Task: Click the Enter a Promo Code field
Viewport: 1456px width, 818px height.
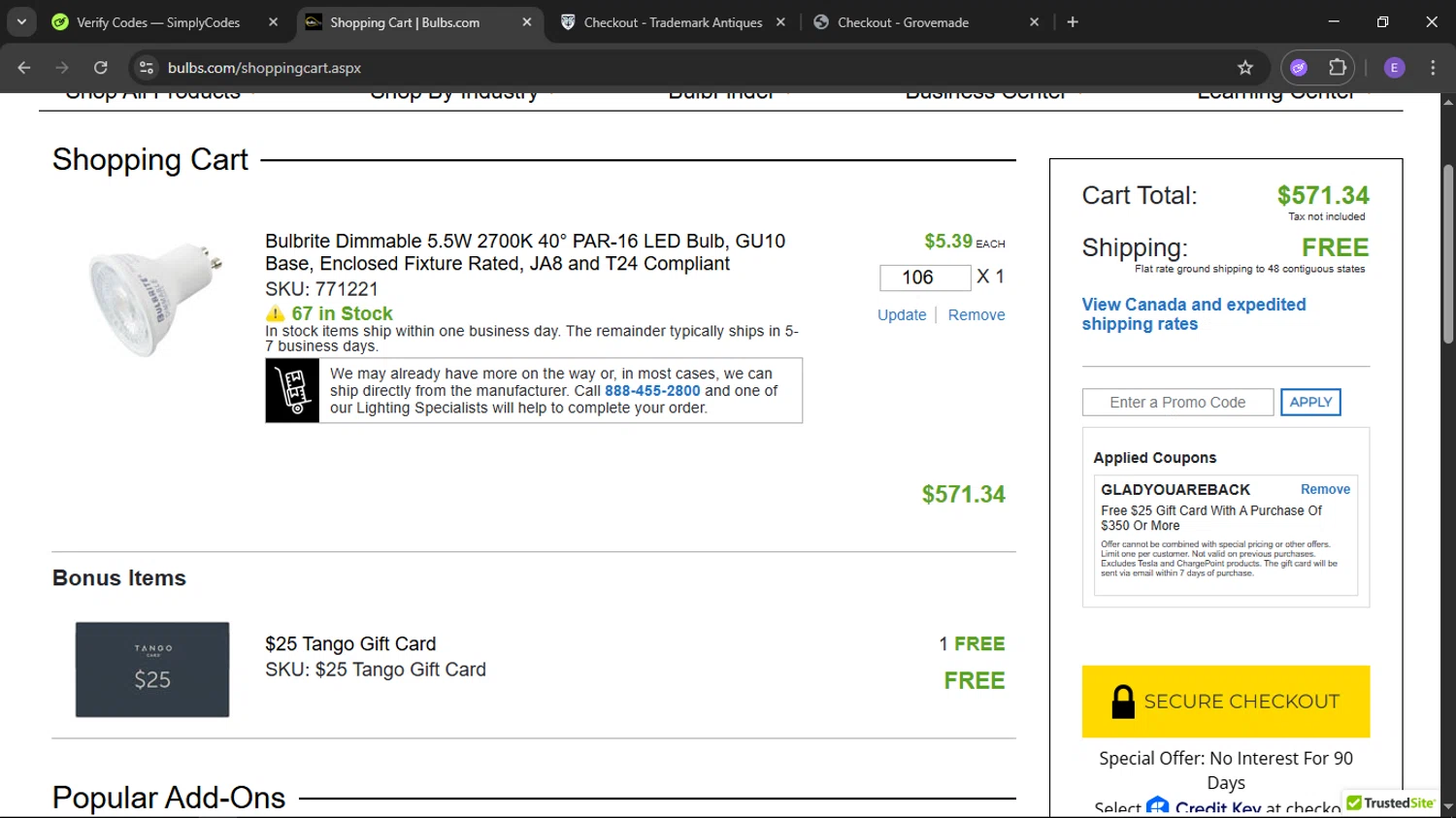Action: (1177, 403)
